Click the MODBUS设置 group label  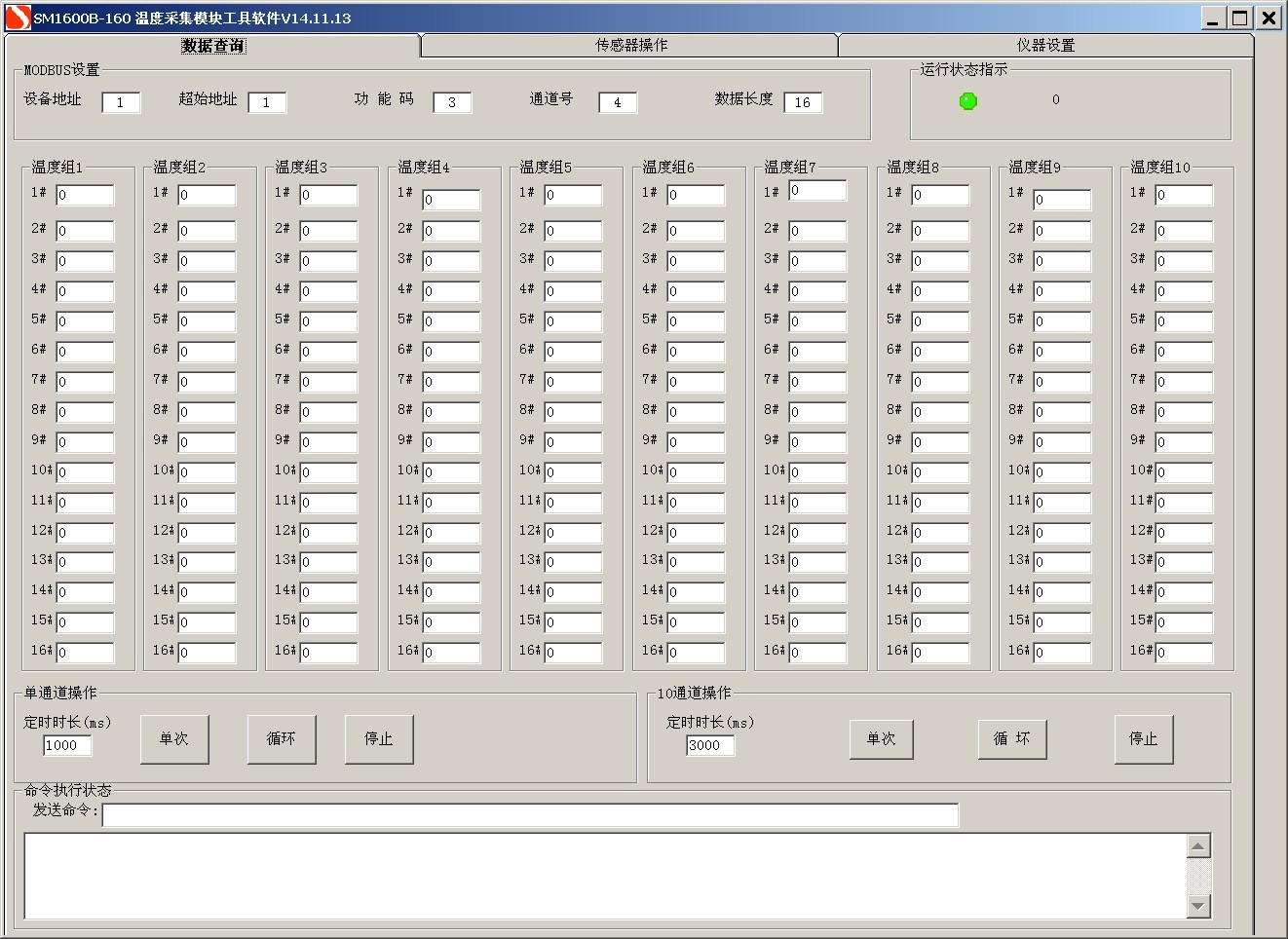click(61, 70)
